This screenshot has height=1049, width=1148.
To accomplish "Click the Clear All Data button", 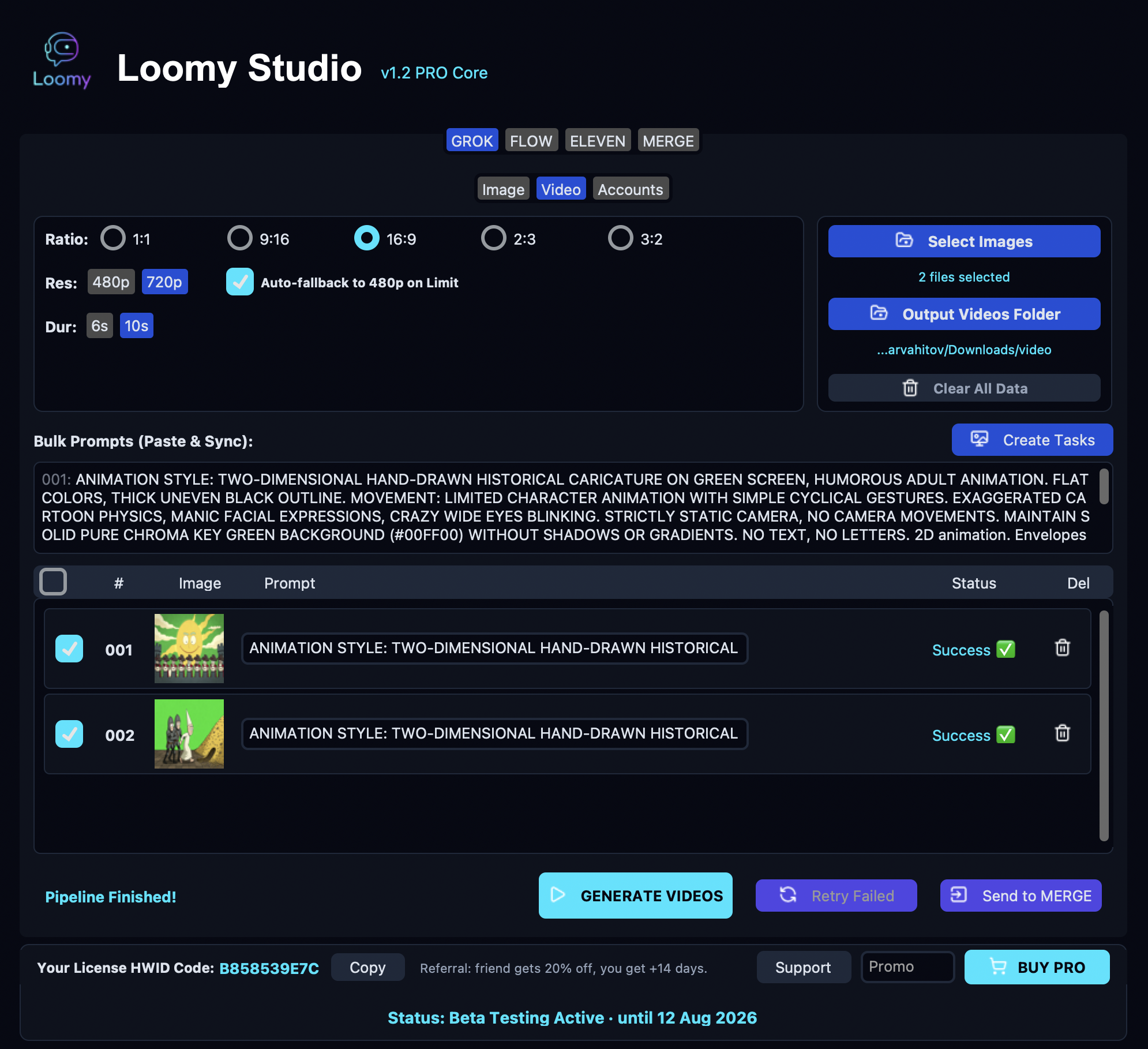I will tap(964, 388).
